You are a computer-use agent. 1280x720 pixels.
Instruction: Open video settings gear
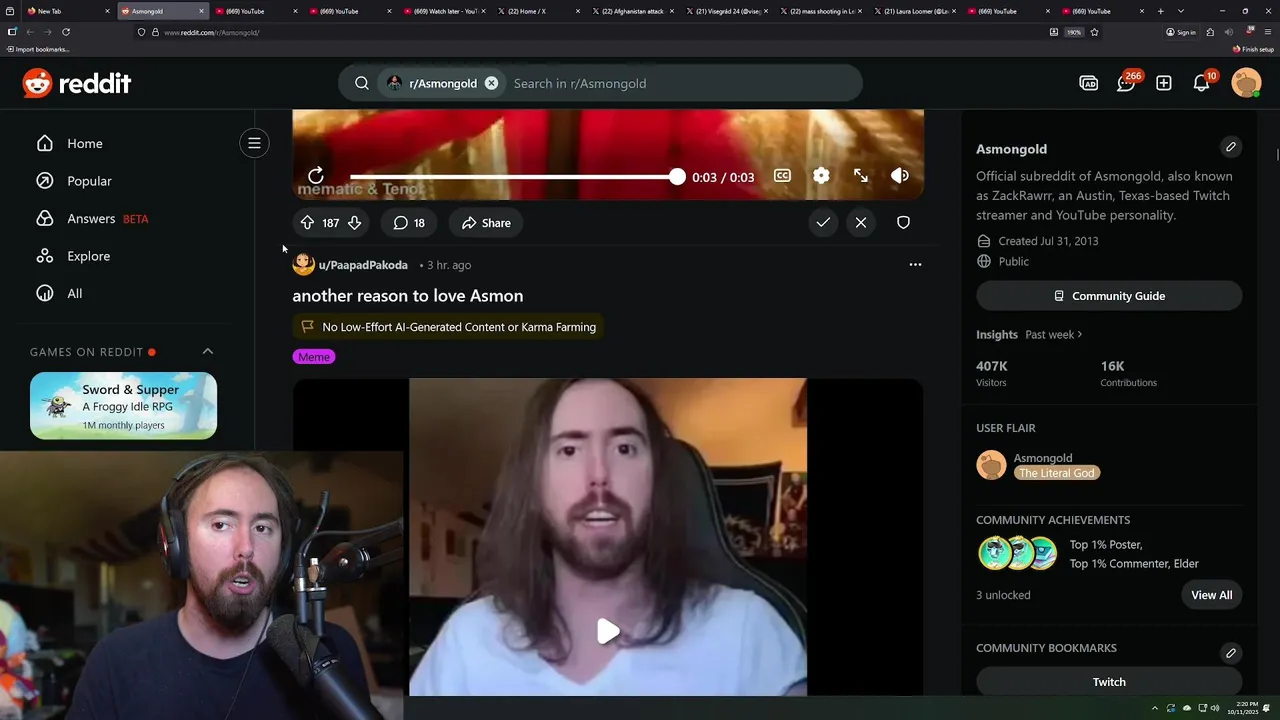click(x=821, y=176)
